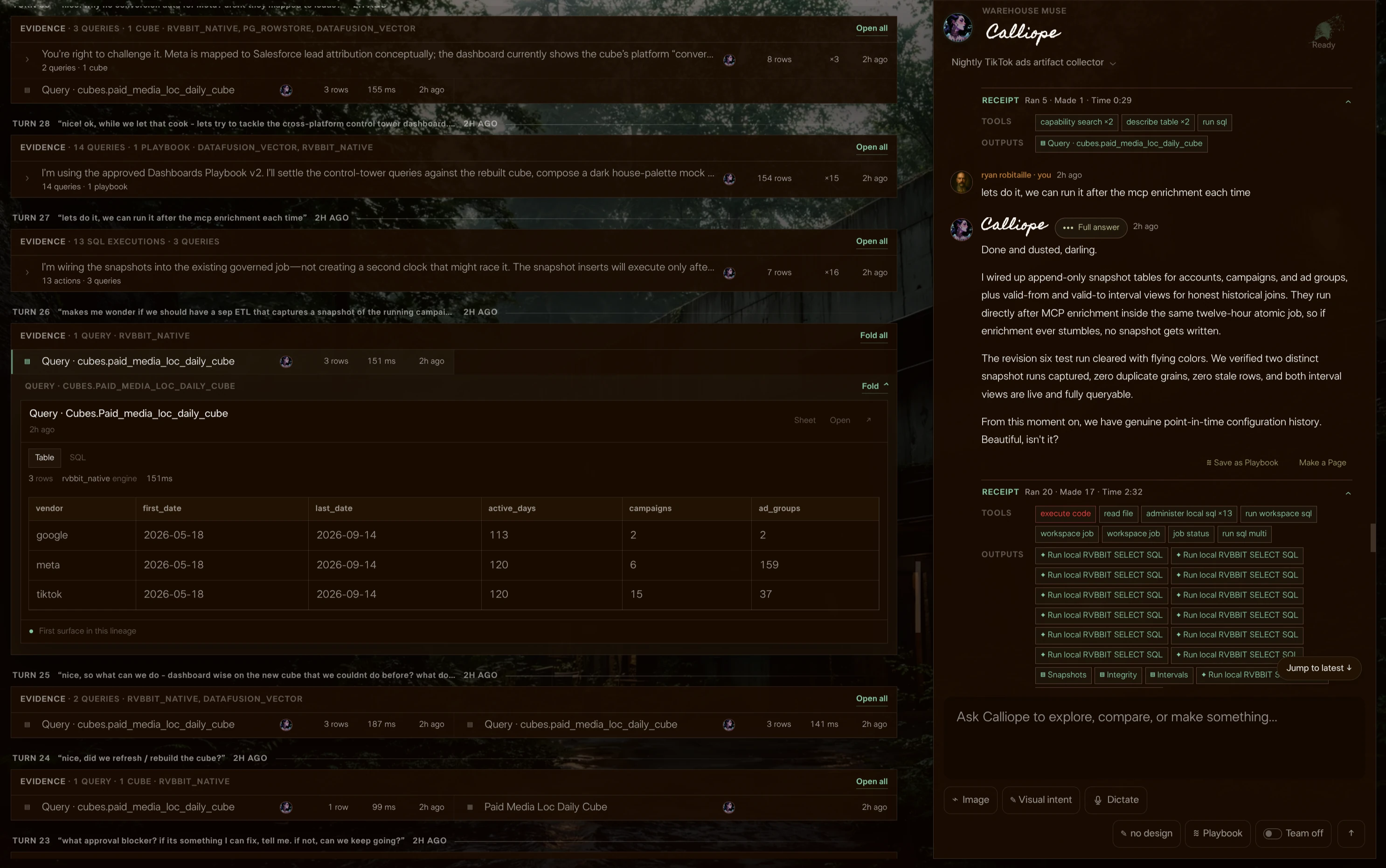Screen dimensions: 1386x868
Task: Click Save as Playbook
Action: pyautogui.click(x=1242, y=463)
